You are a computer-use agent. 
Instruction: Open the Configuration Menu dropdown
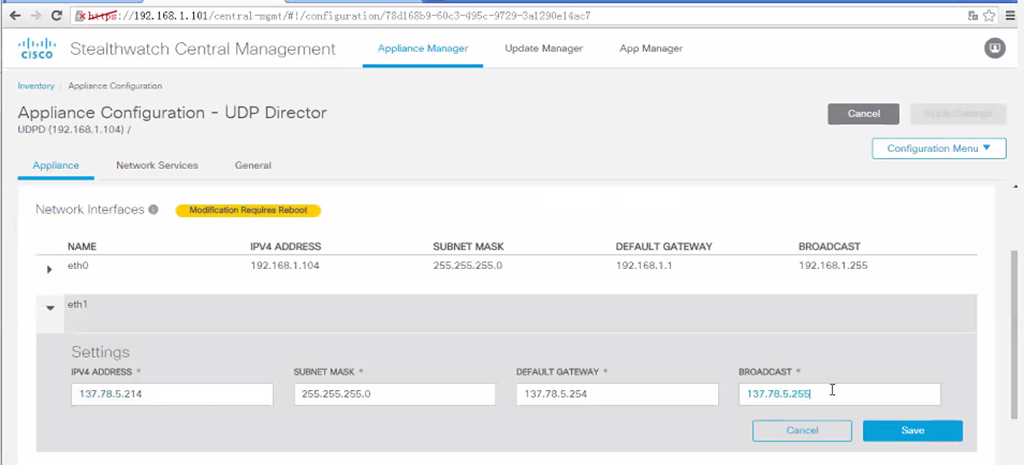pos(939,148)
